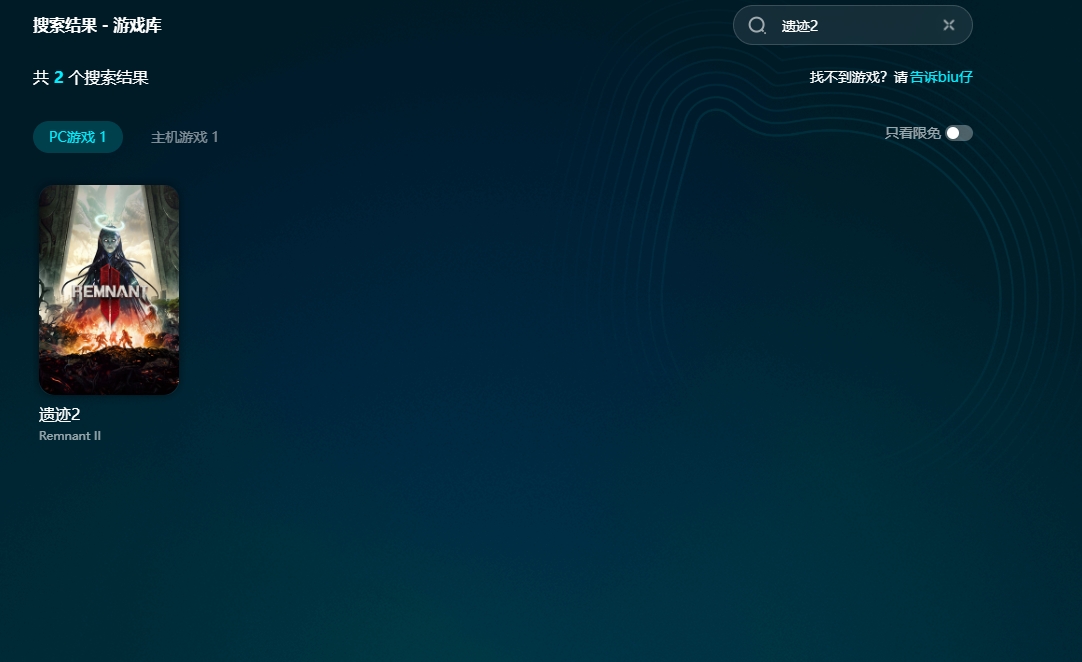Click the halo figure on game cover
This screenshot has height=662, width=1082.
pos(108,240)
